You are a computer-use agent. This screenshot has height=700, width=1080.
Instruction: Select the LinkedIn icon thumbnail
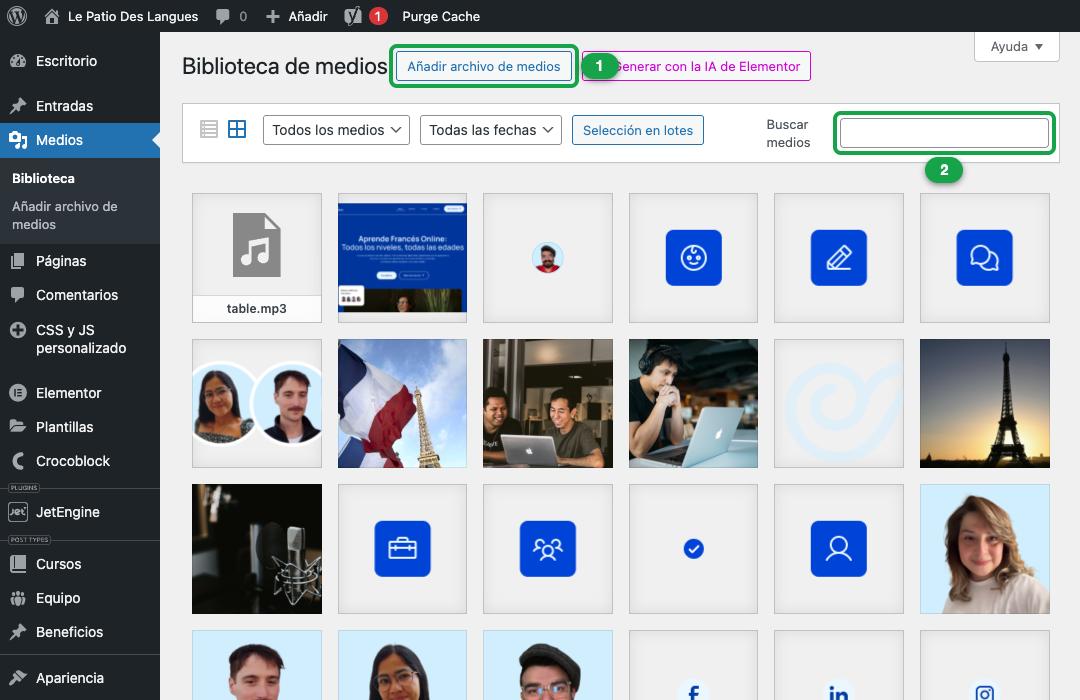coord(839,665)
